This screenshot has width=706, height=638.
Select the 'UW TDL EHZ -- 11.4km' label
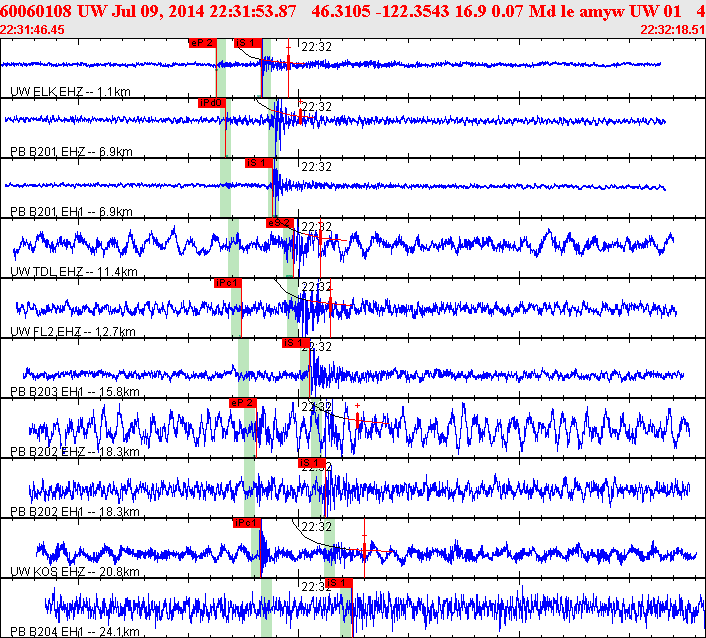(x=74, y=271)
